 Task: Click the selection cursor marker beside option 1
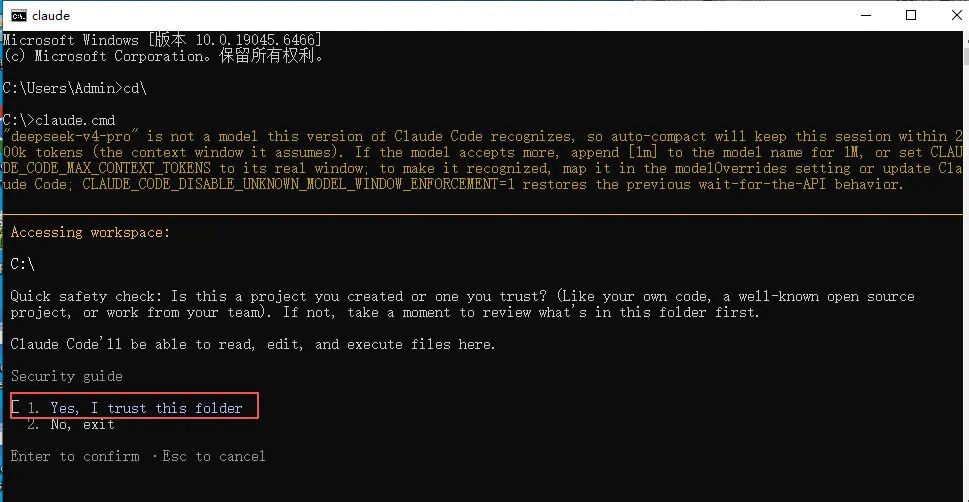coord(15,407)
